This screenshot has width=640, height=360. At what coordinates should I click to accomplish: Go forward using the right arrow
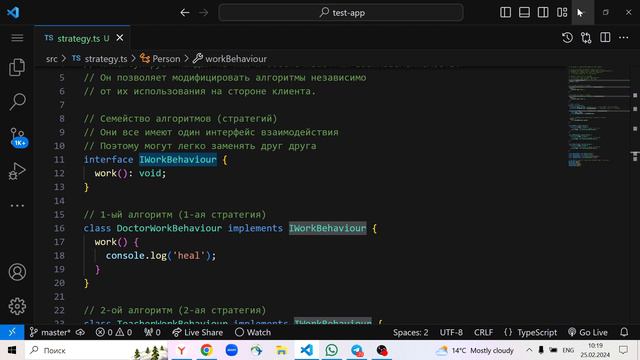click(x=203, y=13)
